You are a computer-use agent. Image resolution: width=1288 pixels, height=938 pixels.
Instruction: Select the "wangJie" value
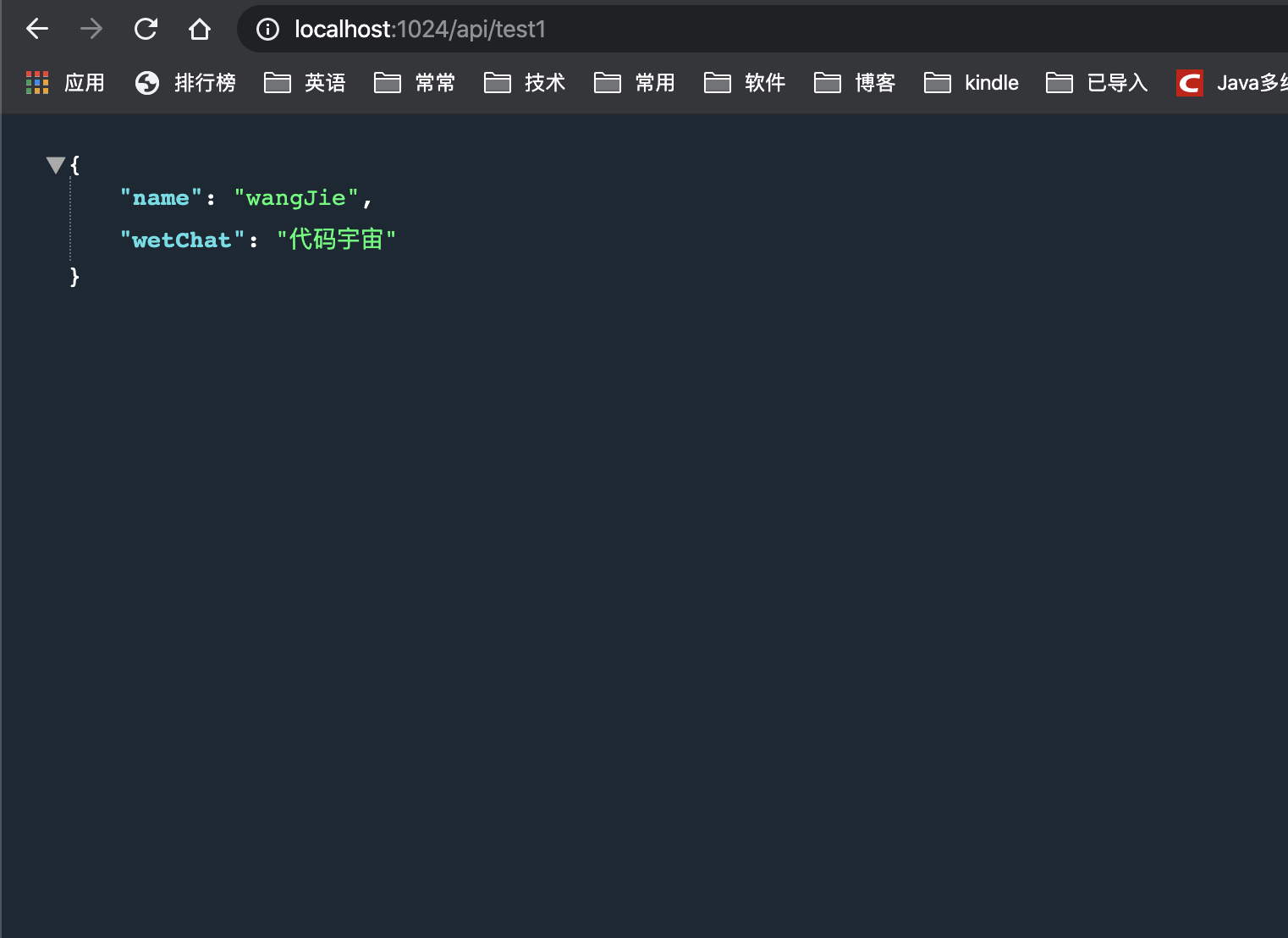tap(296, 198)
